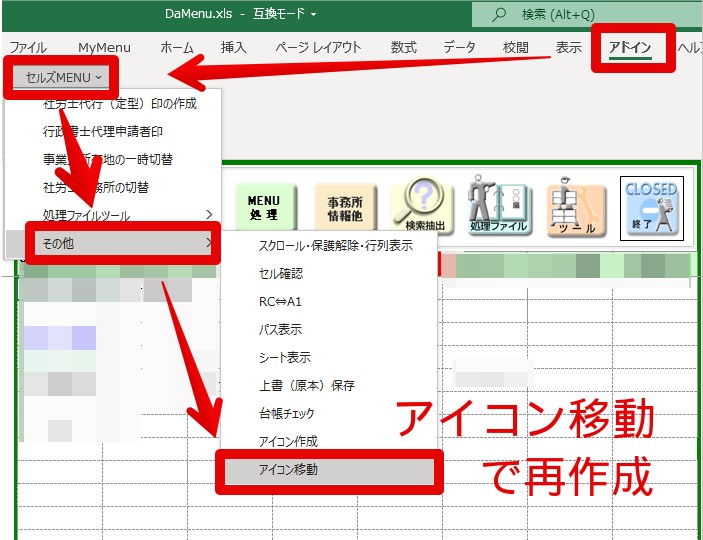Click the CLOSED 終了 icon

(652, 208)
